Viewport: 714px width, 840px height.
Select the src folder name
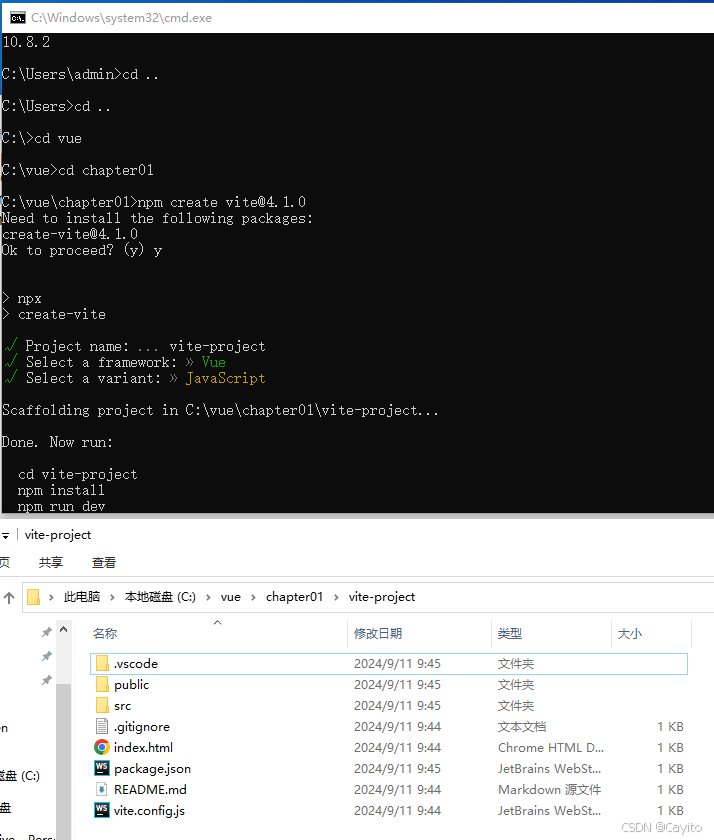pyautogui.click(x=123, y=706)
